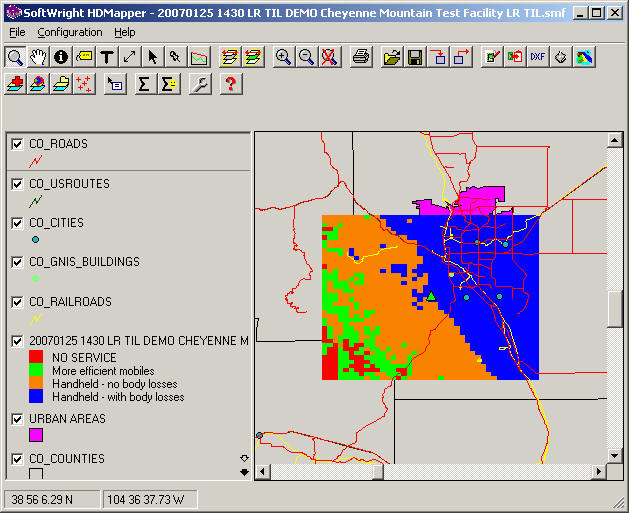
Task: Click the blue Handheld with body losses swatch
Action: click(36, 396)
